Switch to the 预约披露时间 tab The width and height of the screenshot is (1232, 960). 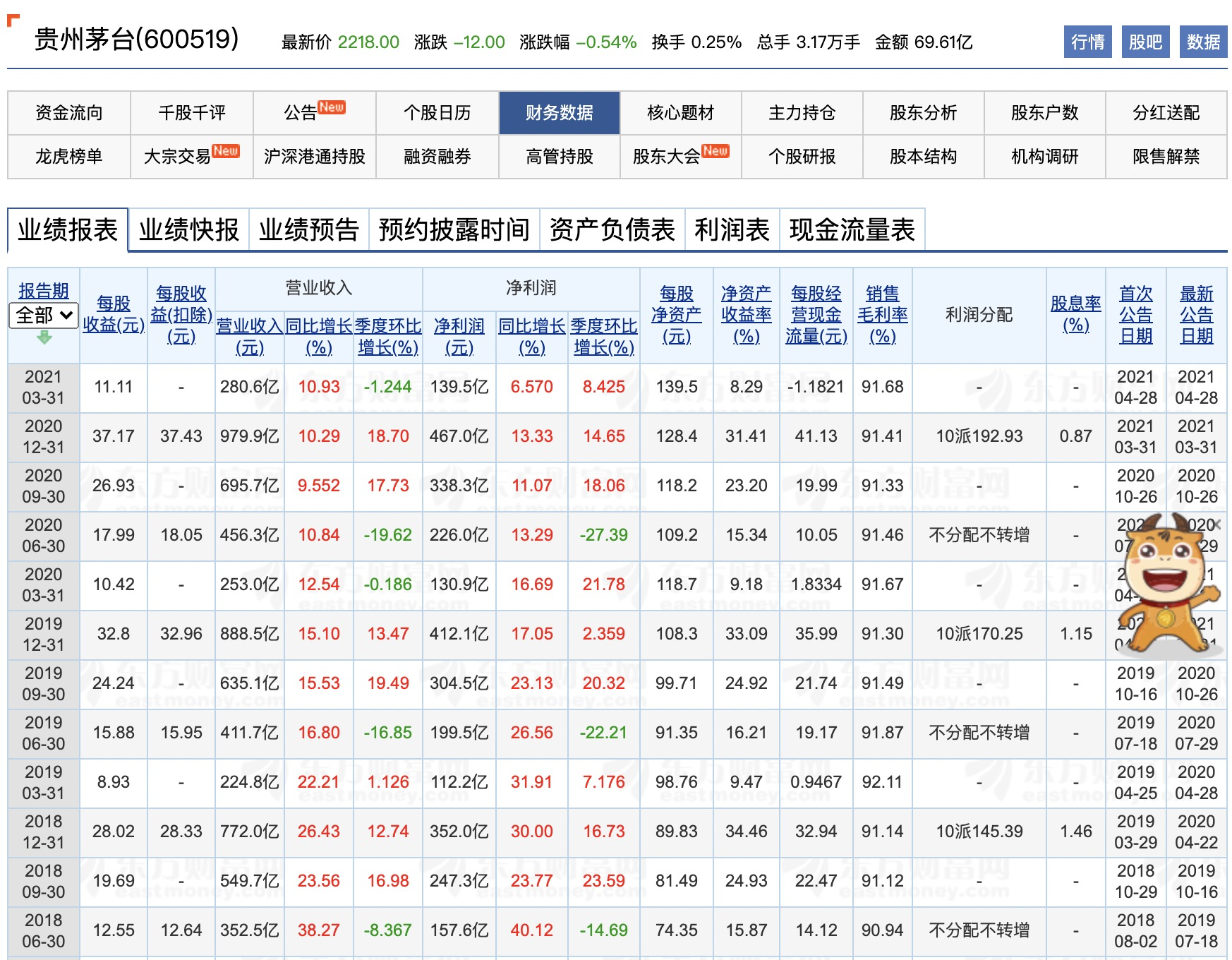click(454, 230)
